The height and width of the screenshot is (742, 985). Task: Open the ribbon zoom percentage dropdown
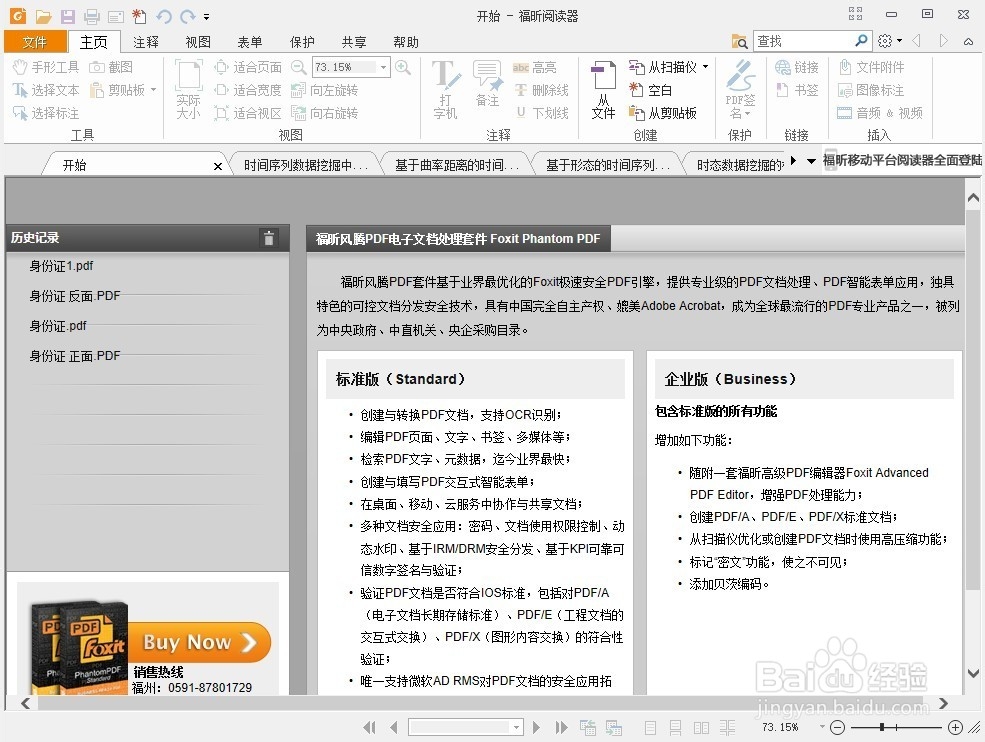point(383,67)
